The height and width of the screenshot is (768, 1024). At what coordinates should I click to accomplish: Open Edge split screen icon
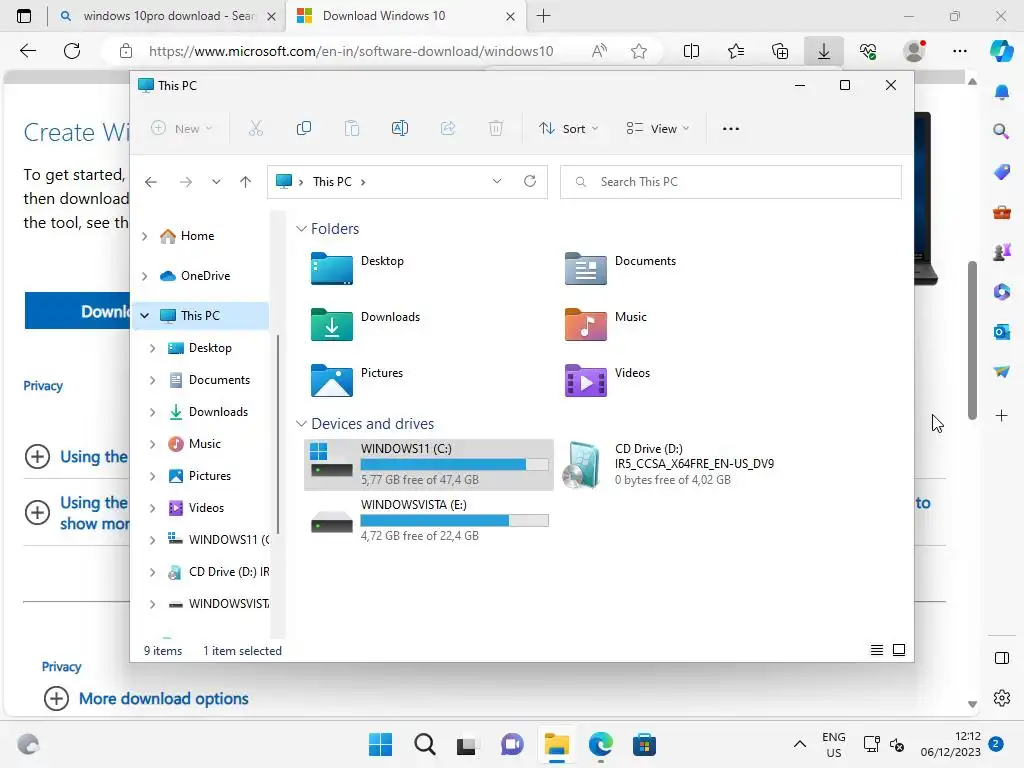[691, 51]
